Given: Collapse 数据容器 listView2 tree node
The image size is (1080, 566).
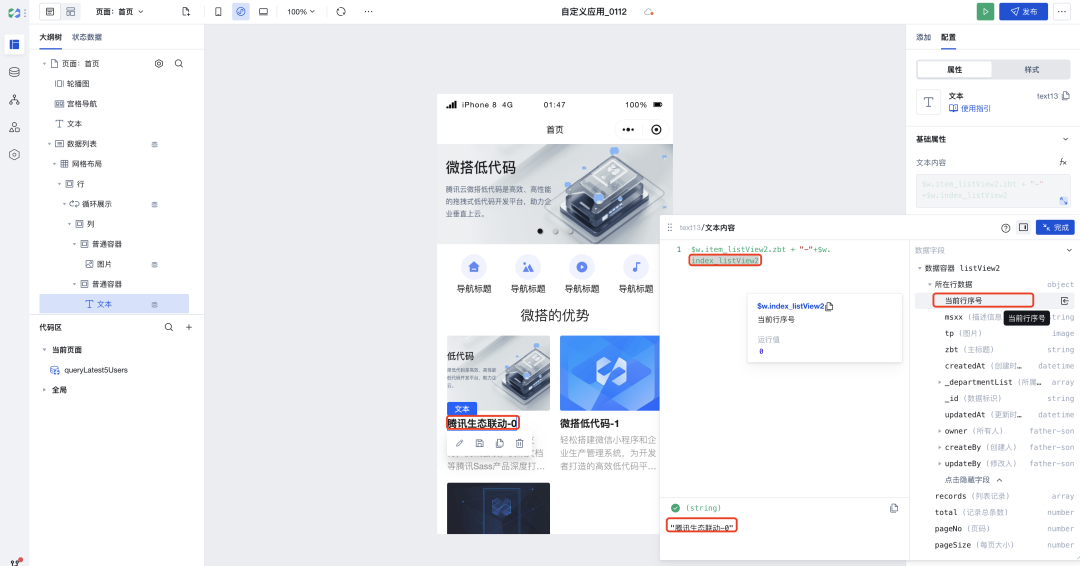Looking at the screenshot, I should (x=920, y=269).
